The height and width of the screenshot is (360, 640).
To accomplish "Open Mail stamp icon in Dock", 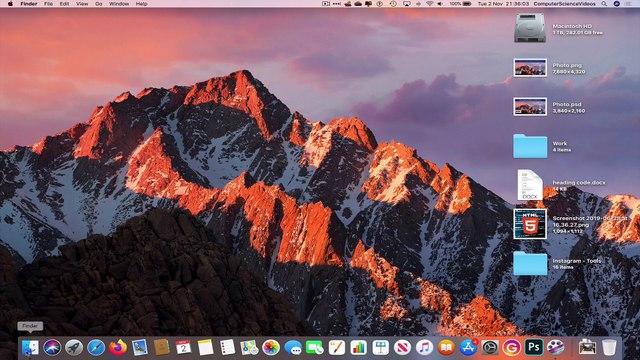I will tap(140, 348).
